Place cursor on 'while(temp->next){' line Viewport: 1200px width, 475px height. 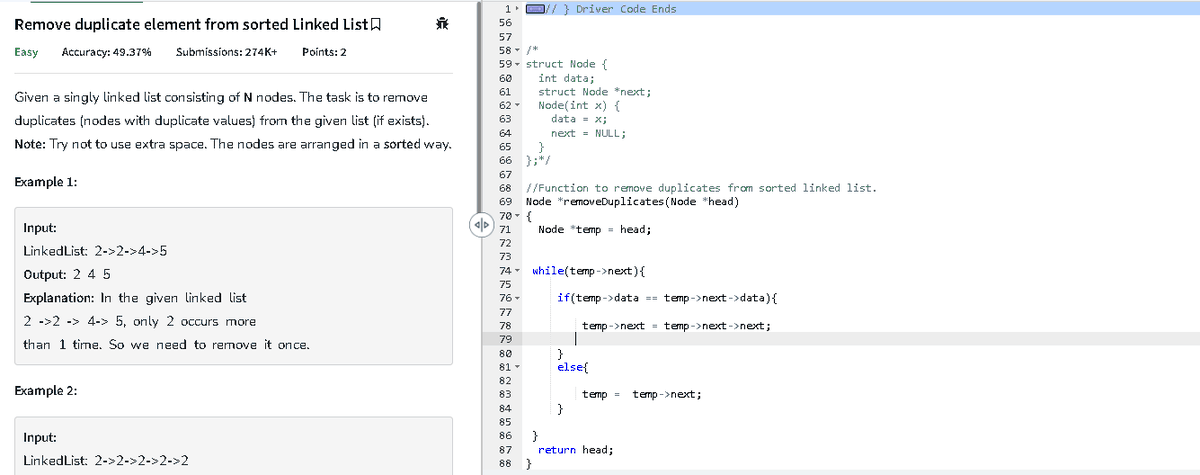[588, 271]
